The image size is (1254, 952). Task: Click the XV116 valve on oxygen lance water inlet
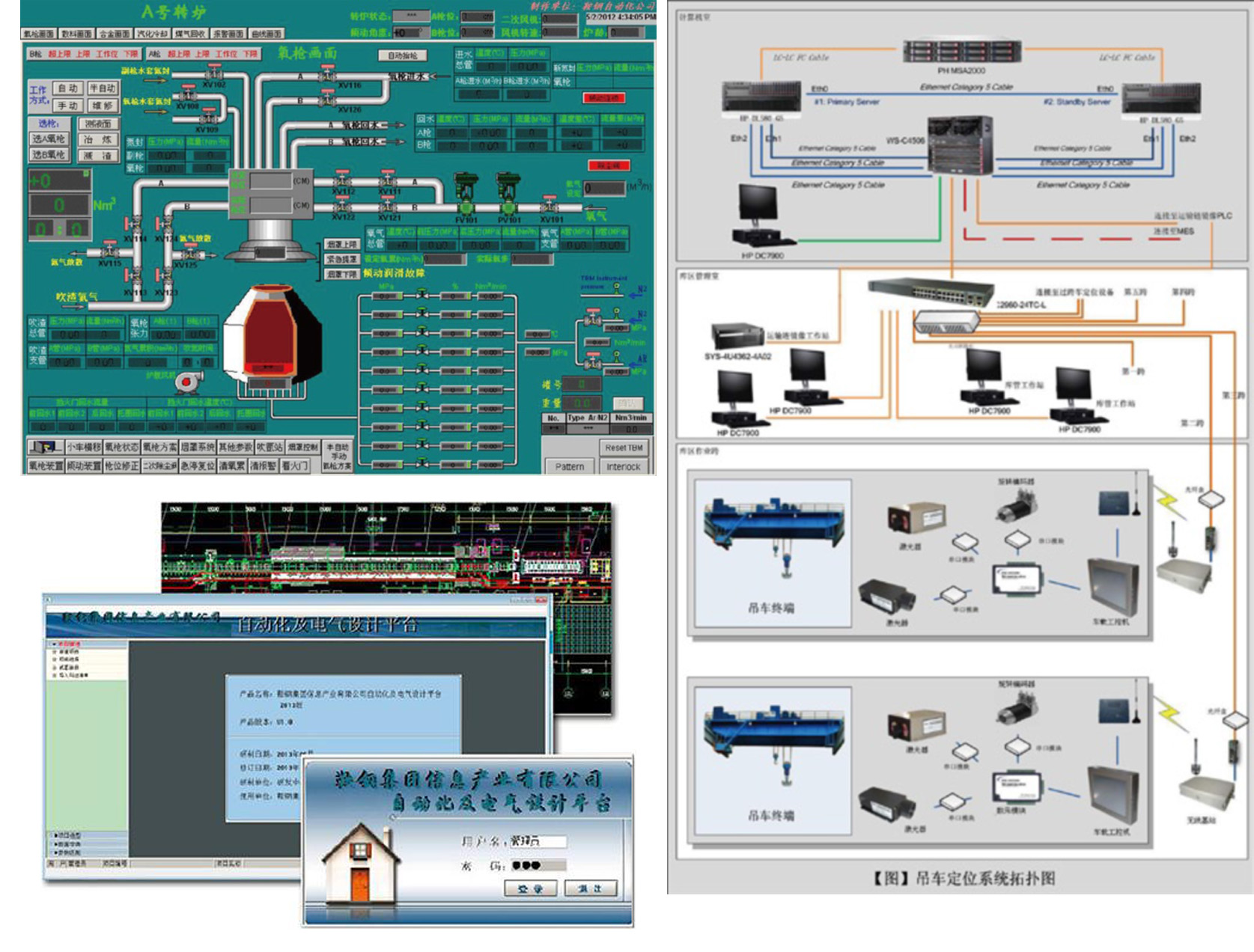tap(327, 76)
